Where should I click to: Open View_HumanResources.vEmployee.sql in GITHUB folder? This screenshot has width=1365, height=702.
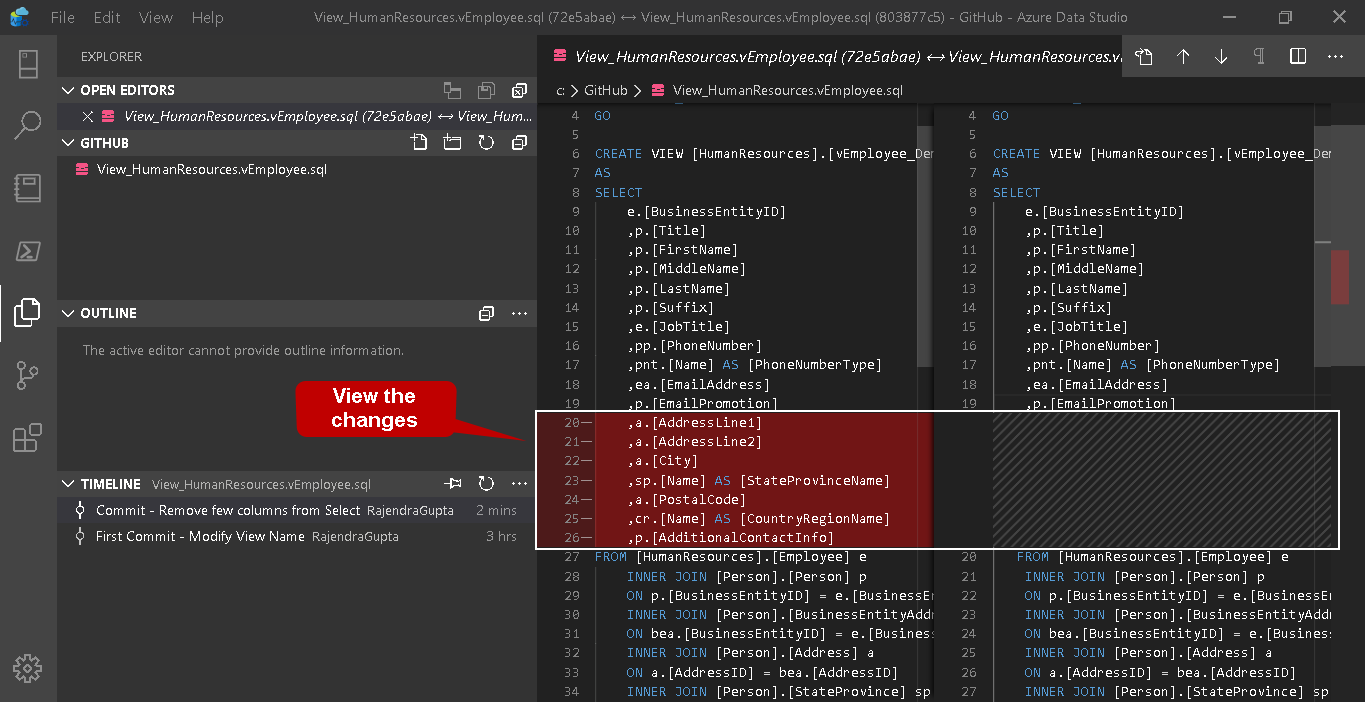211,170
